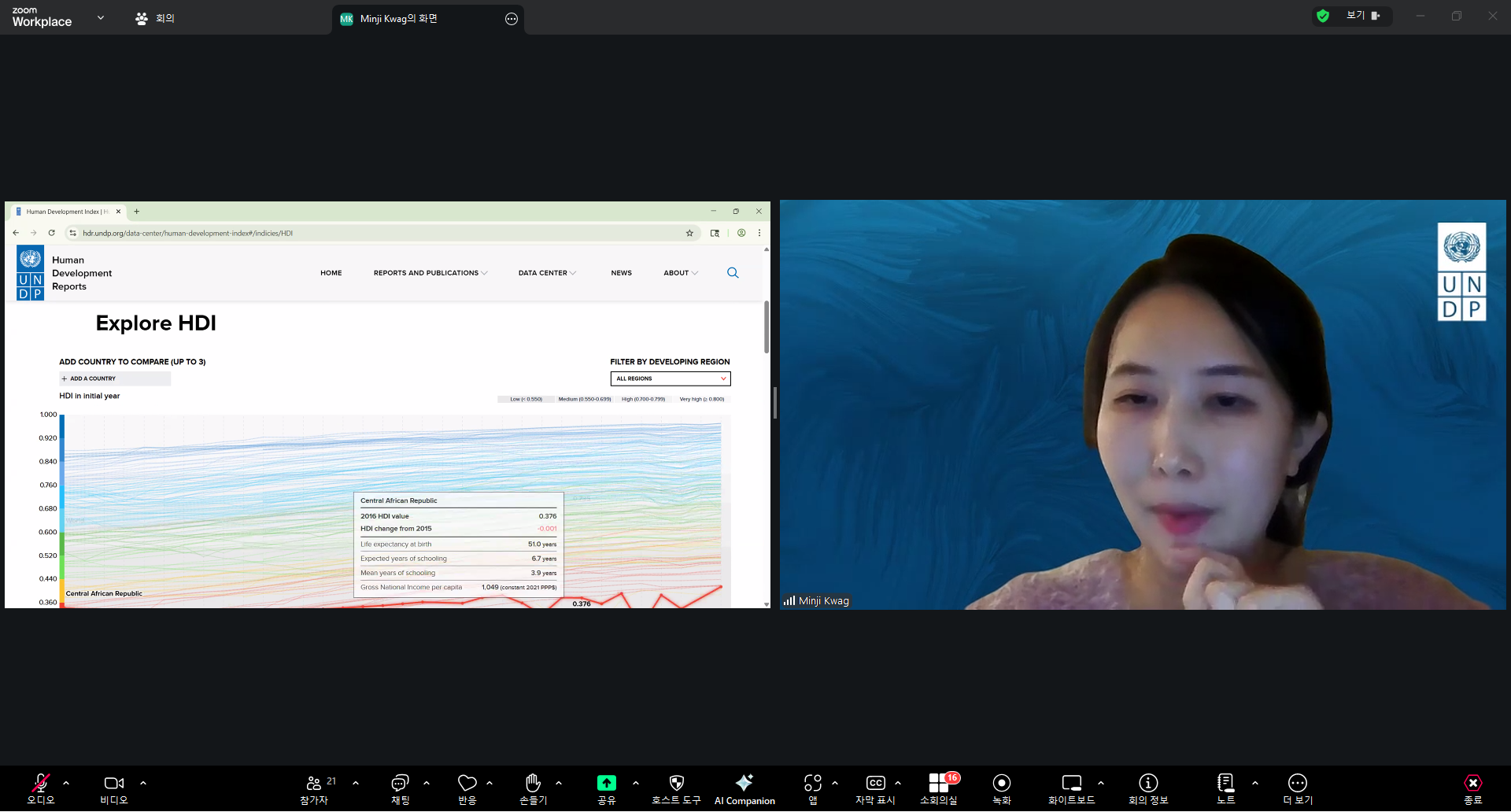1511x812 pixels.
Task: Expand the video options arrow
Action: (143, 783)
